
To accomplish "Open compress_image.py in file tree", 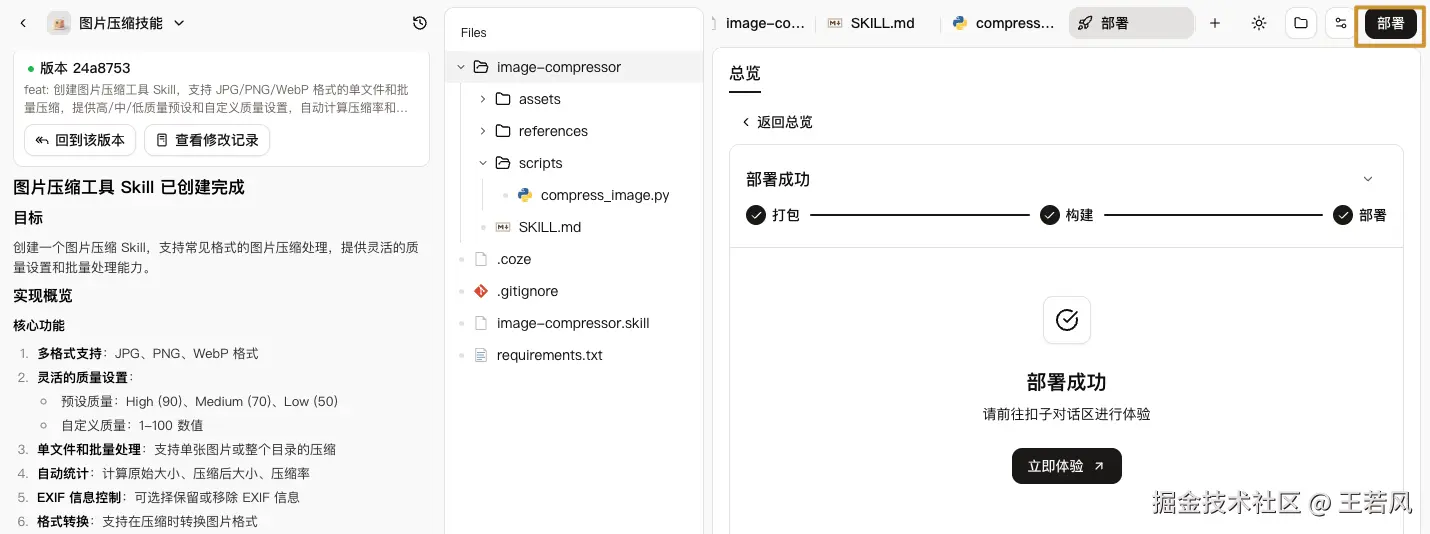I will (604, 195).
